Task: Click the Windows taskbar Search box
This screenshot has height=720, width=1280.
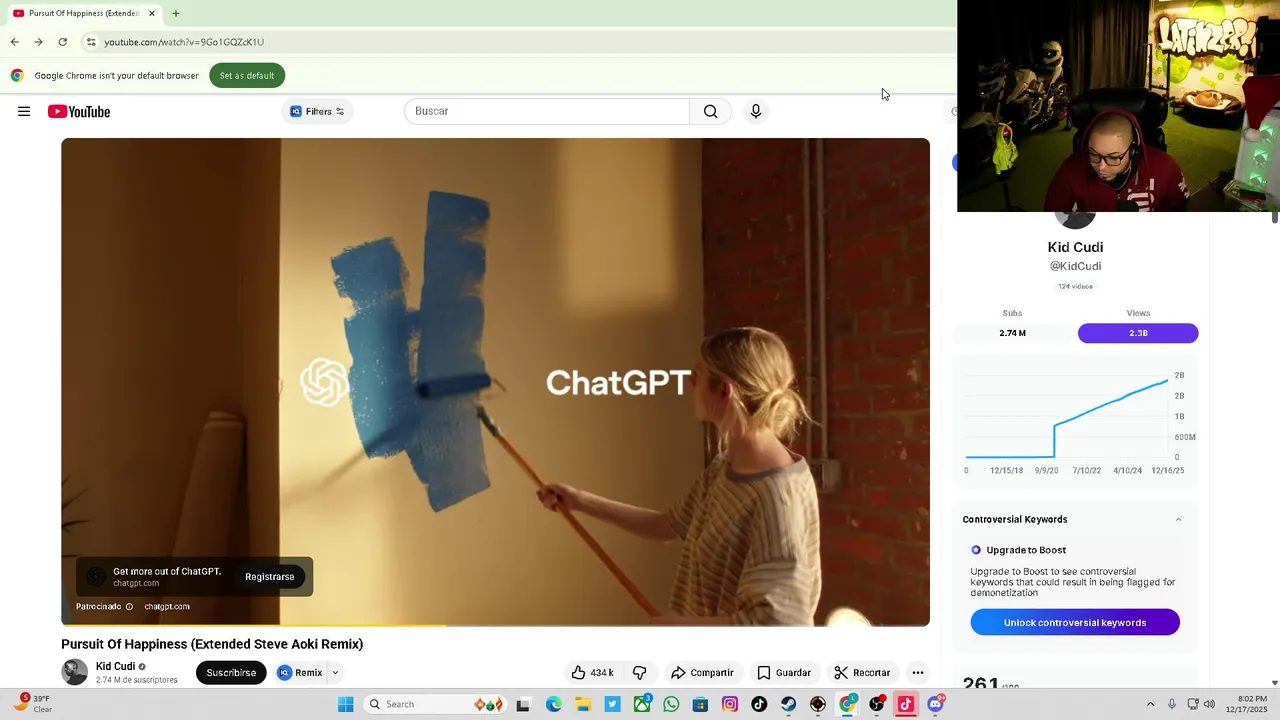Action: tap(434, 704)
